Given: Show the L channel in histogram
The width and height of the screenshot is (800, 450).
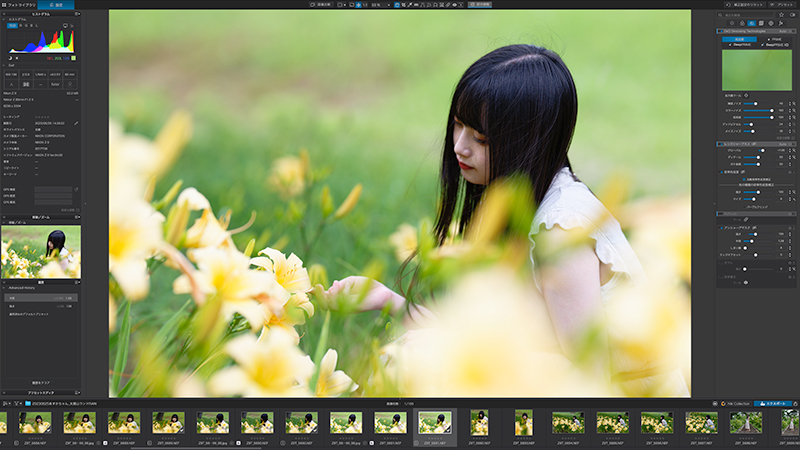Looking at the screenshot, I should [x=37, y=25].
